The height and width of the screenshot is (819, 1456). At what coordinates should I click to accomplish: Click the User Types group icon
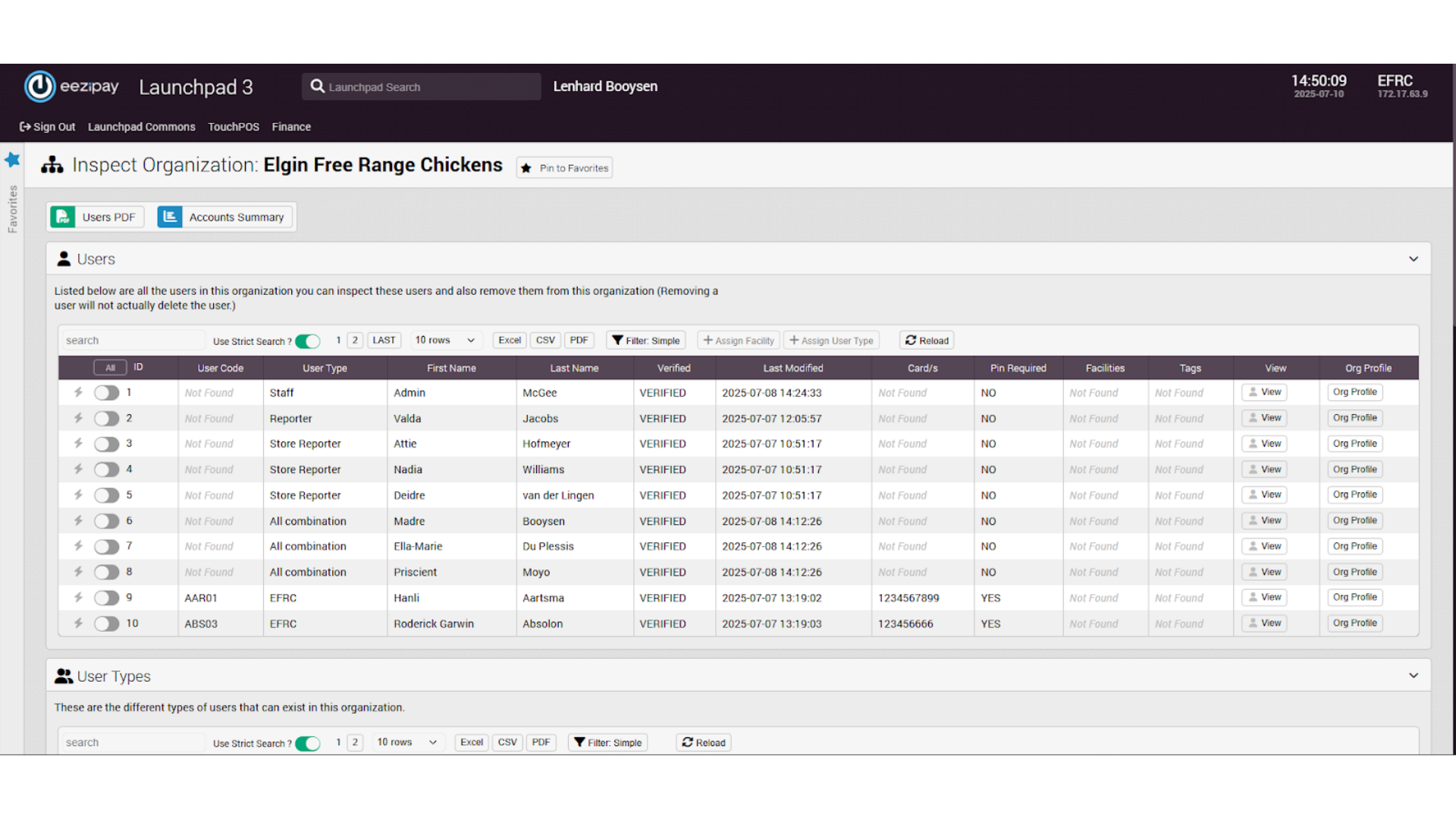pyautogui.click(x=64, y=676)
